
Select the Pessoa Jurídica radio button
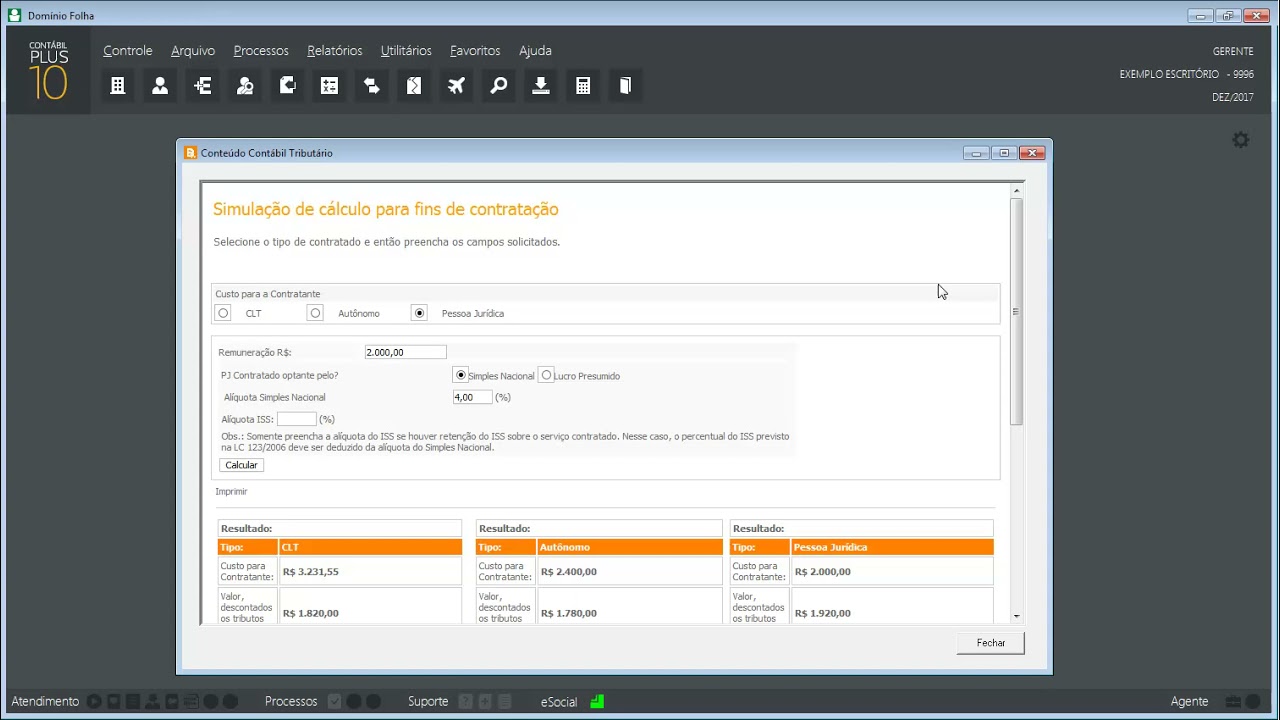coord(419,313)
